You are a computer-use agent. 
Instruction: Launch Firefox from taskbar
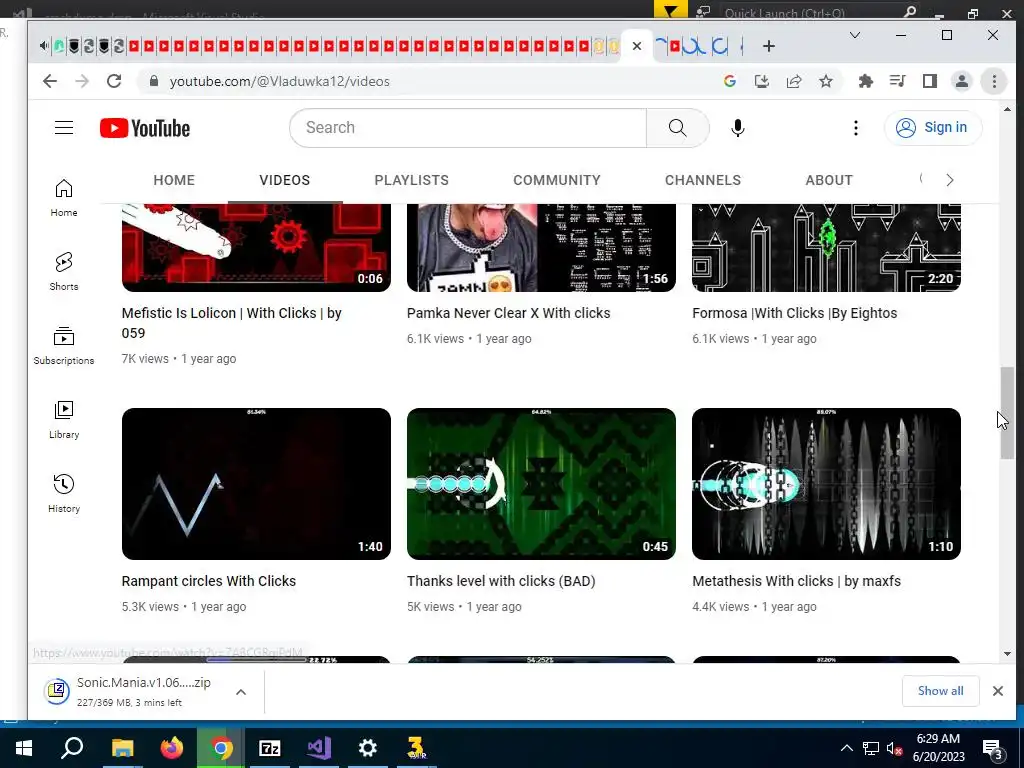pyautogui.click(x=172, y=748)
